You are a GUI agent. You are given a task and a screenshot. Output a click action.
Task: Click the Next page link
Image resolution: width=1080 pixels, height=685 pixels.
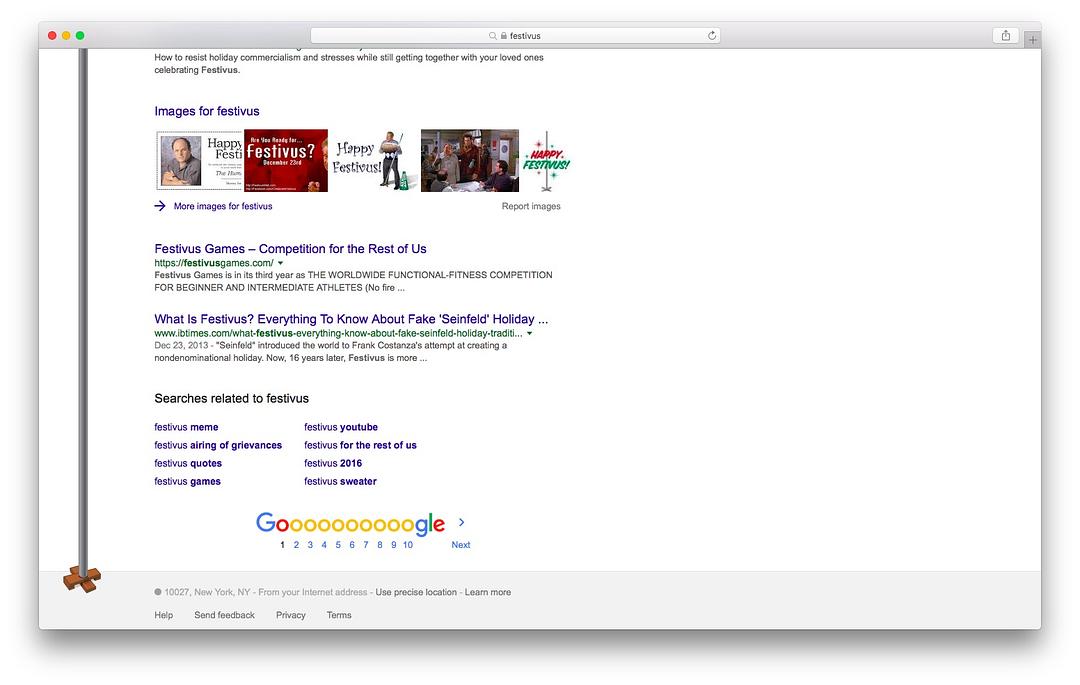coord(460,545)
